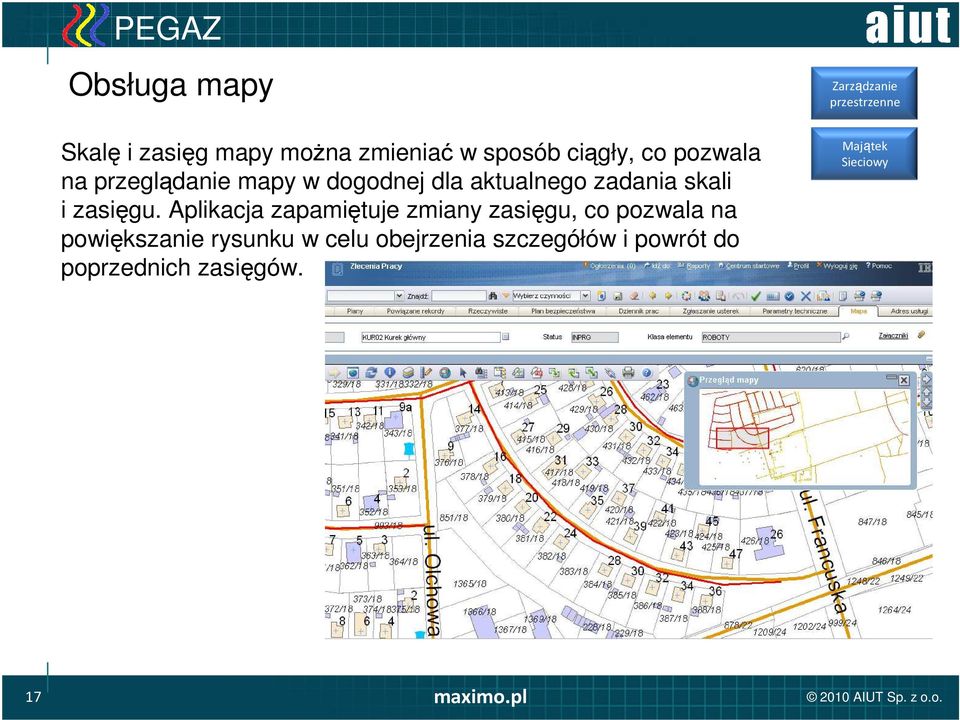Click the map toolbar binoculars find icon
960x720 pixels.
(481, 372)
